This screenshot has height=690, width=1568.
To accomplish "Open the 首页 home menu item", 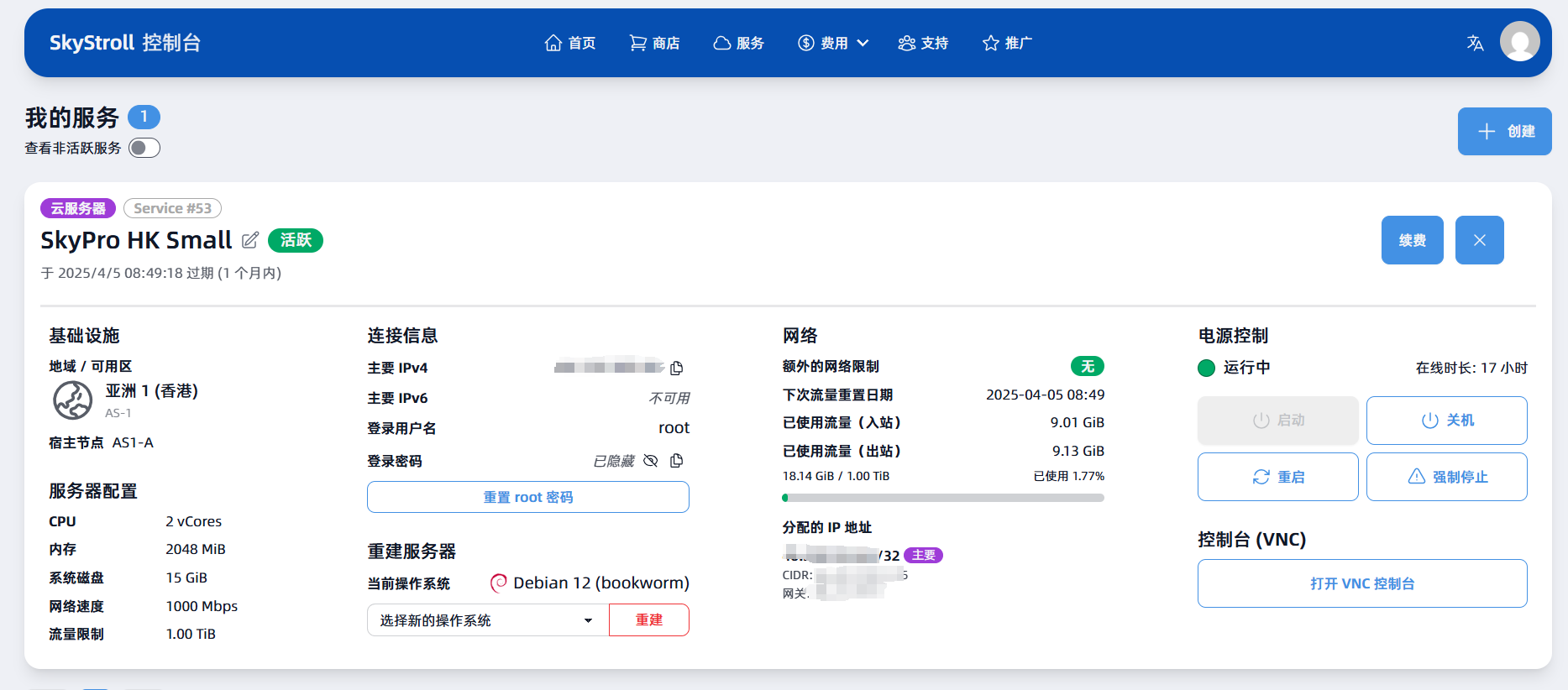I will 570,43.
